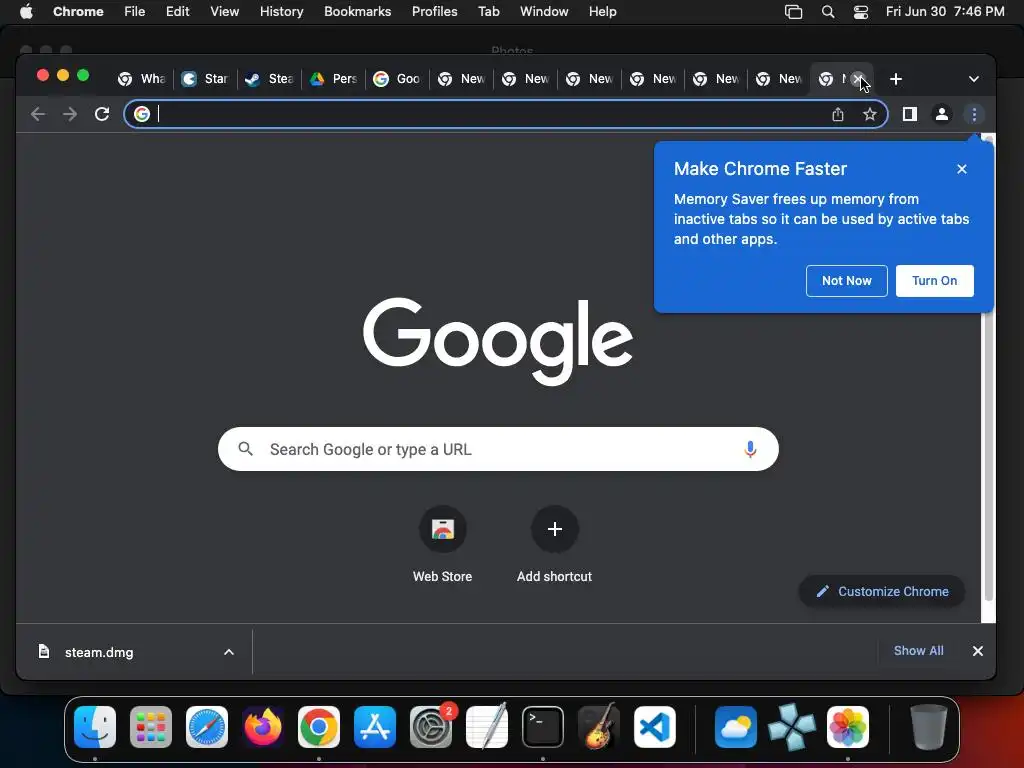The height and width of the screenshot is (768, 1024).
Task: Close the active tab with its X
Action: tap(858, 79)
